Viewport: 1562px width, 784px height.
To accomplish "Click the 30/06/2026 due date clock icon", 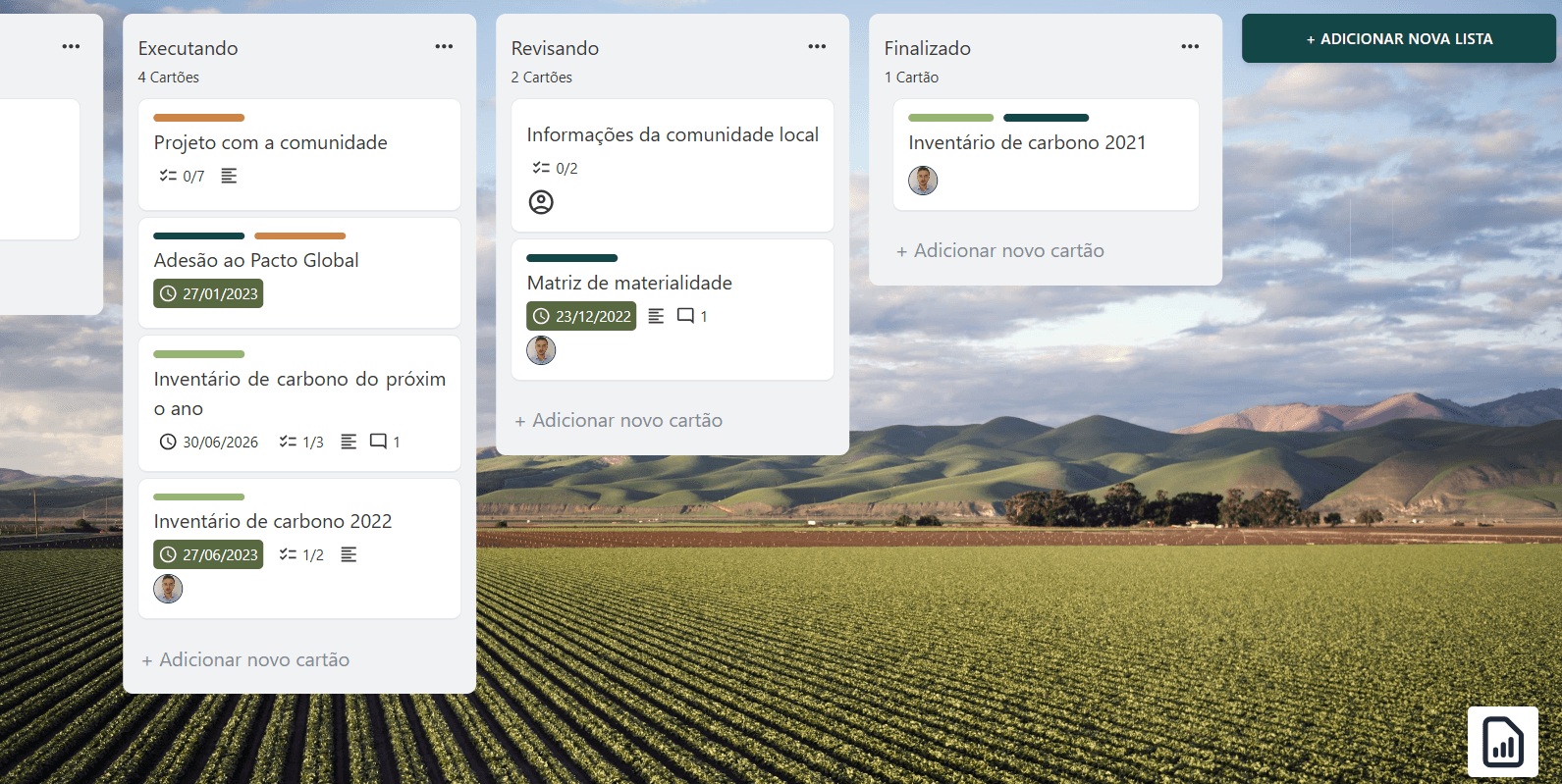I will click(168, 442).
